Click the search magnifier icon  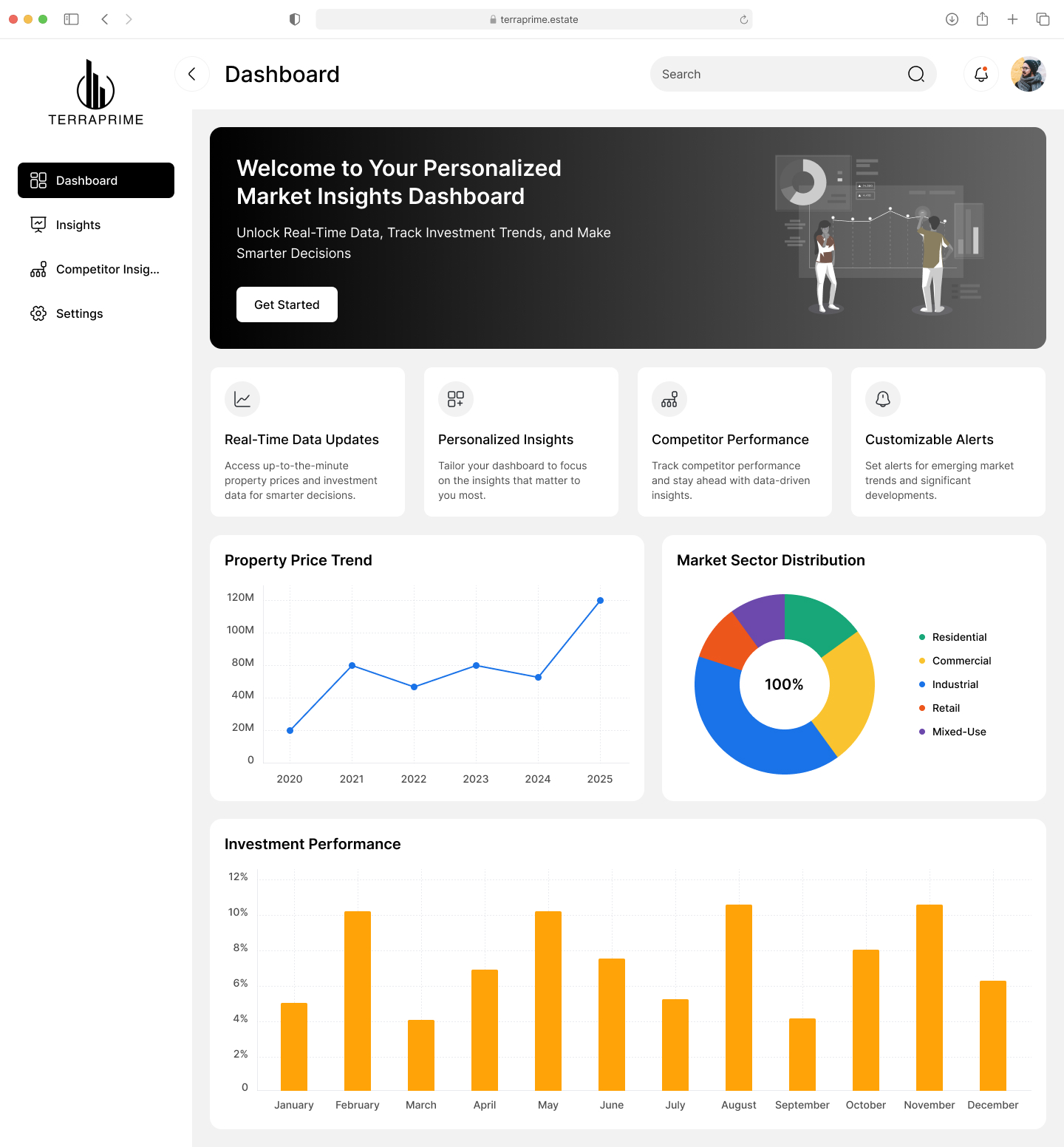click(916, 74)
